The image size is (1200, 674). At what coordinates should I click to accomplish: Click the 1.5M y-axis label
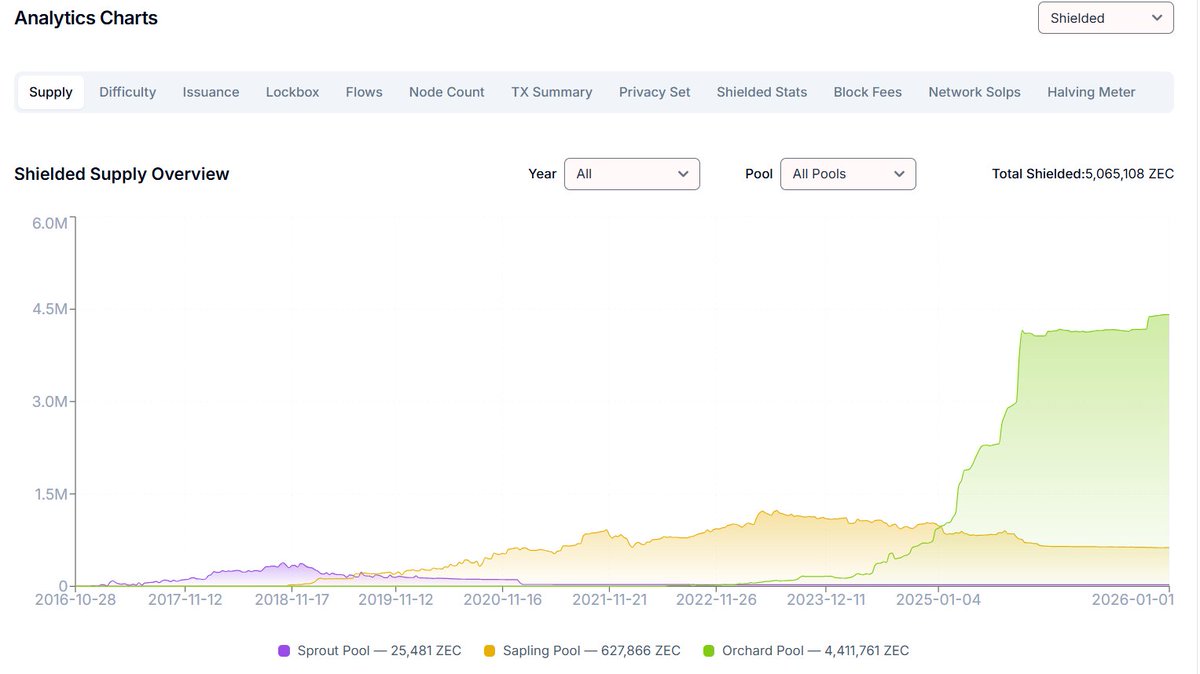click(x=49, y=494)
